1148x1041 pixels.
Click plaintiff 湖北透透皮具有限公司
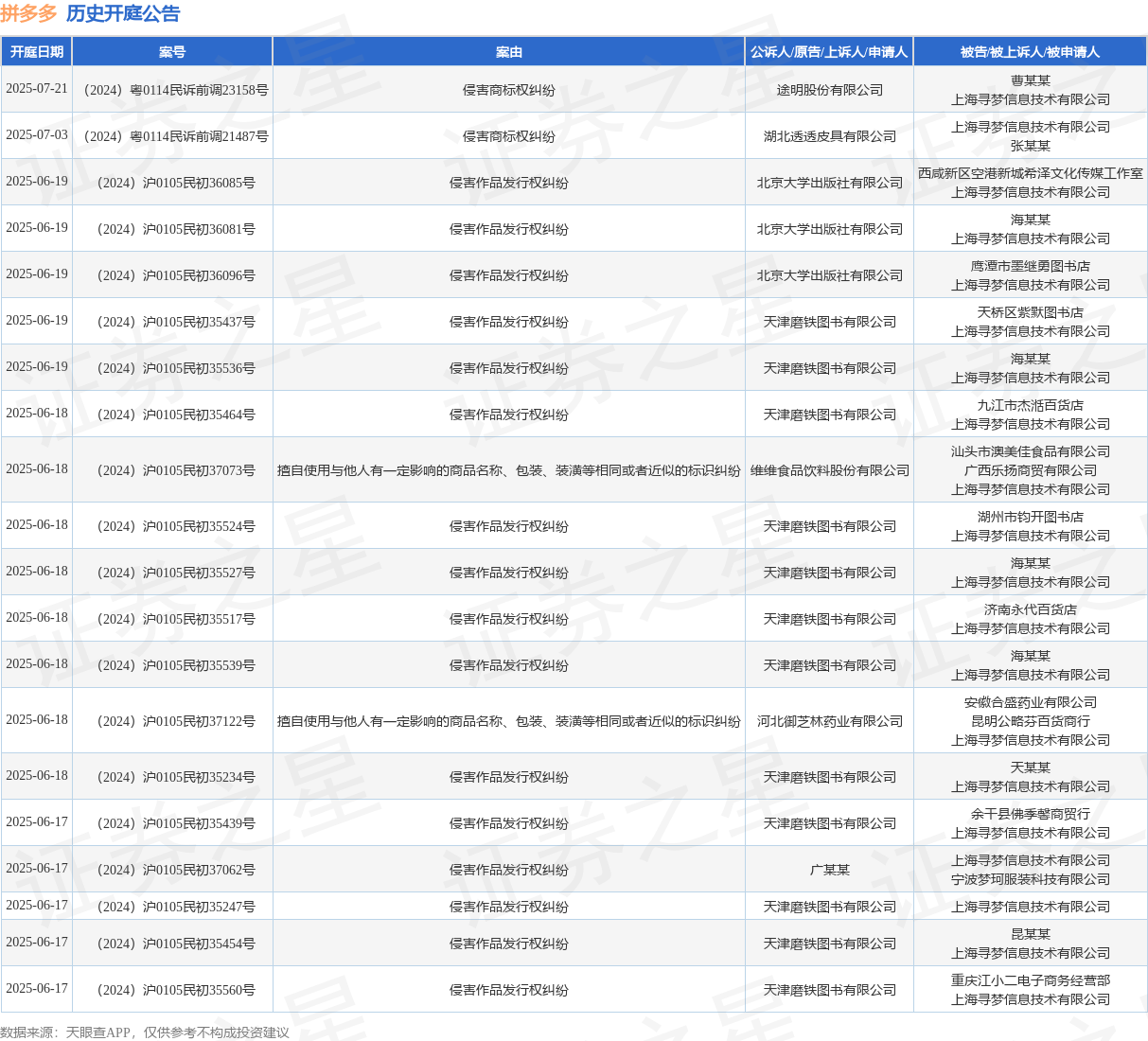click(x=830, y=136)
